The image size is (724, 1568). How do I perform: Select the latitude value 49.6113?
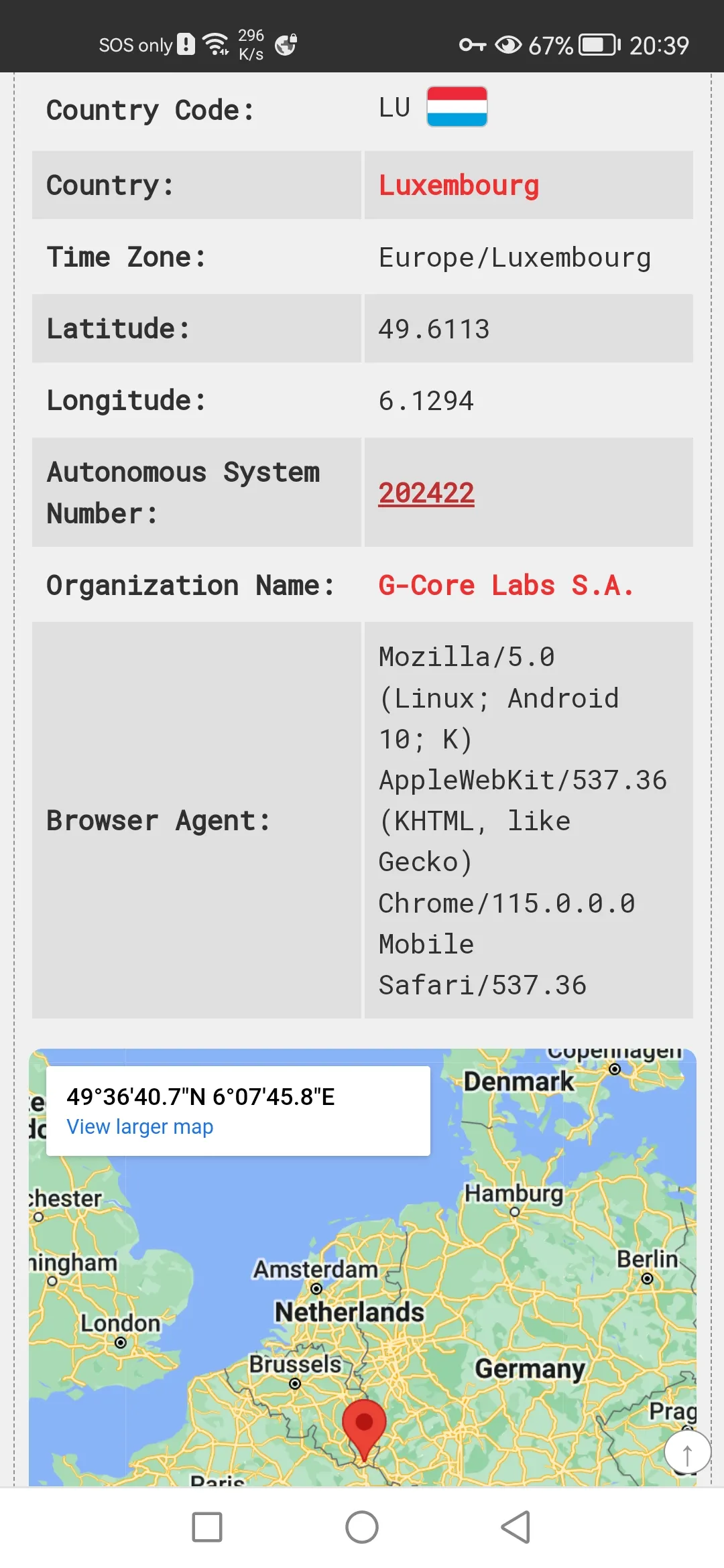point(434,329)
